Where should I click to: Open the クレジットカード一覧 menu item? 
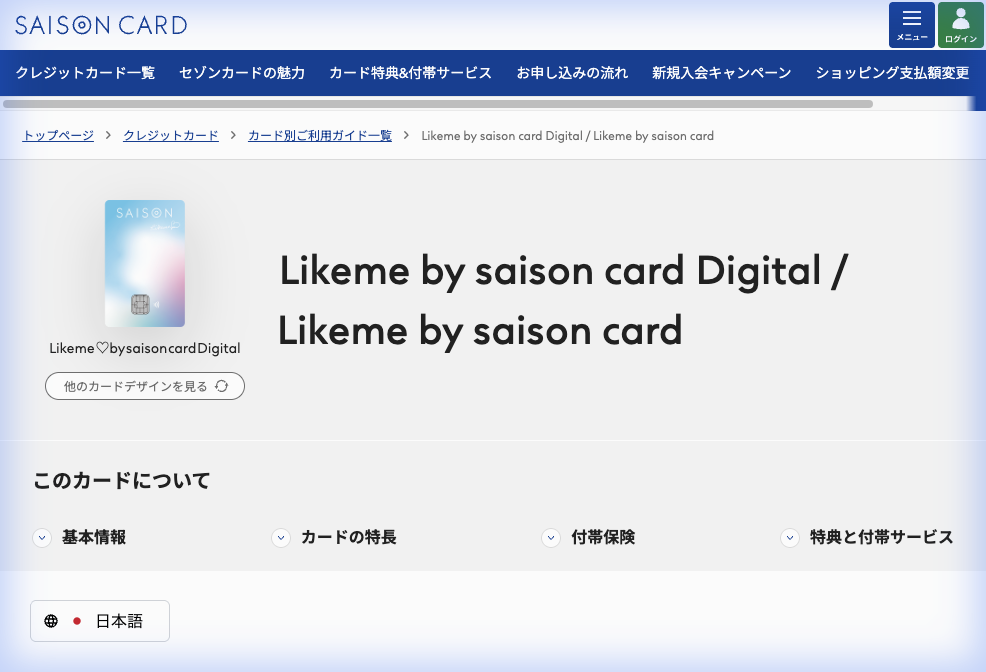(x=84, y=72)
